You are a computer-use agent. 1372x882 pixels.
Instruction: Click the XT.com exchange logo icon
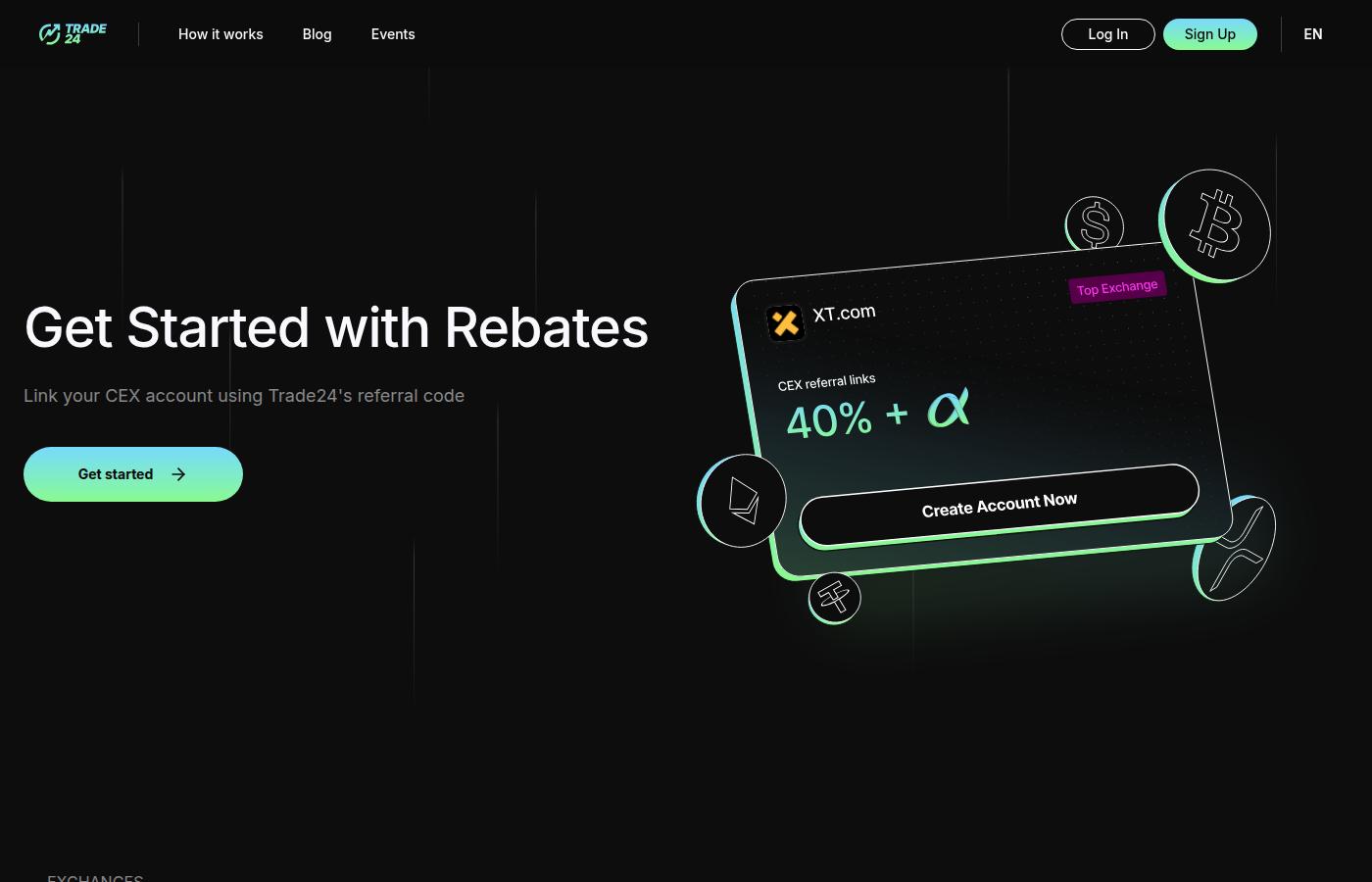tap(785, 322)
